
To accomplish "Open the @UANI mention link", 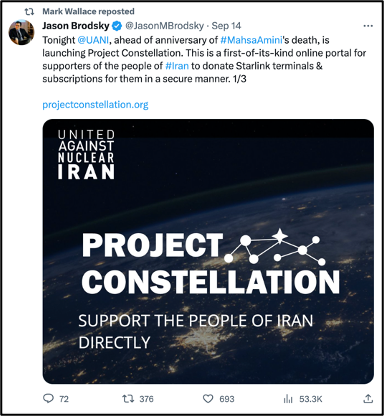I will [93, 40].
